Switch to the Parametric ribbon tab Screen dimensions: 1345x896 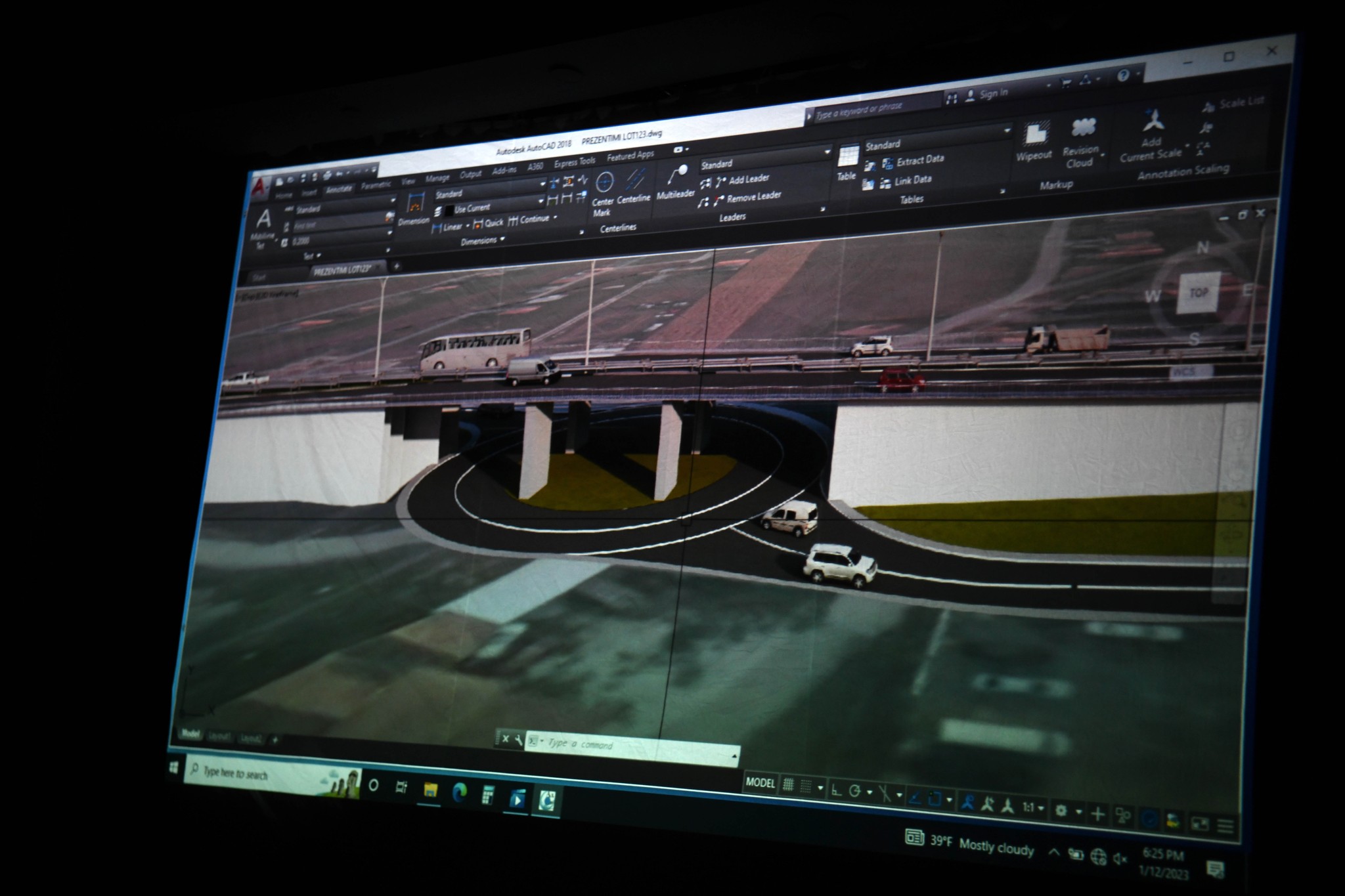tap(376, 184)
